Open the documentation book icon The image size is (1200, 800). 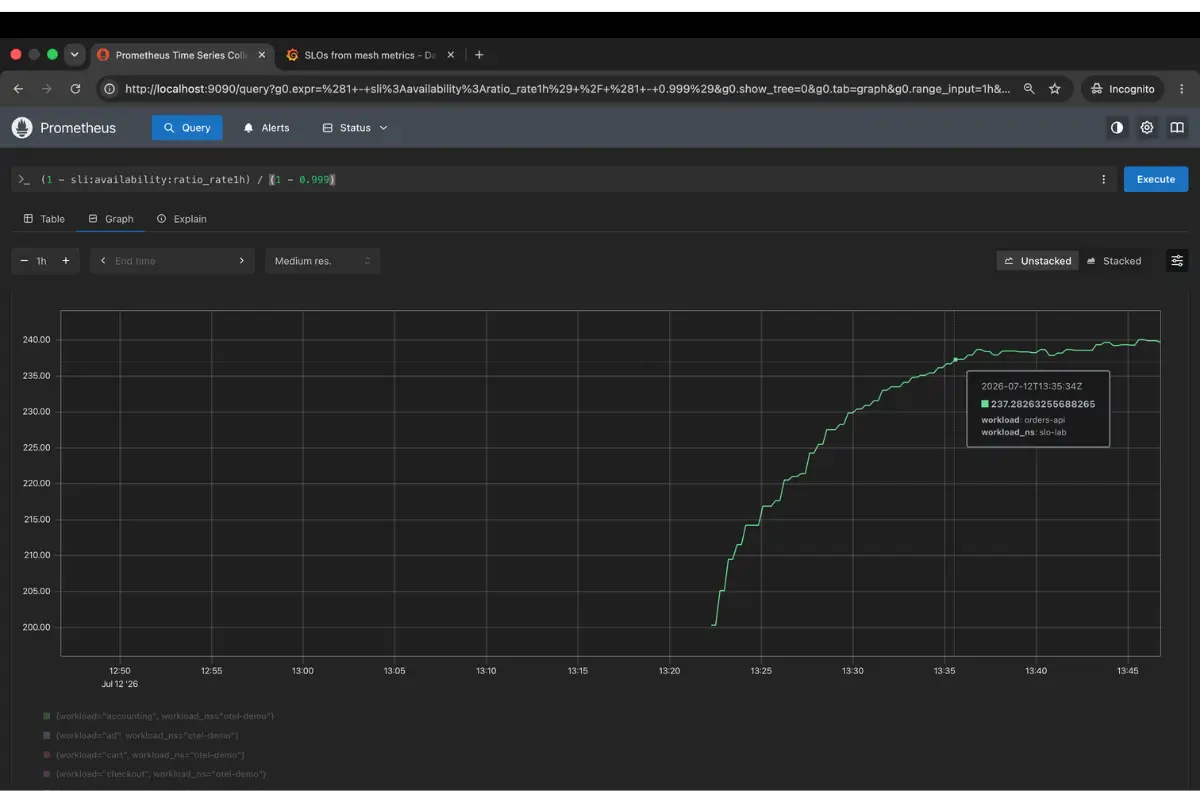[1177, 128]
